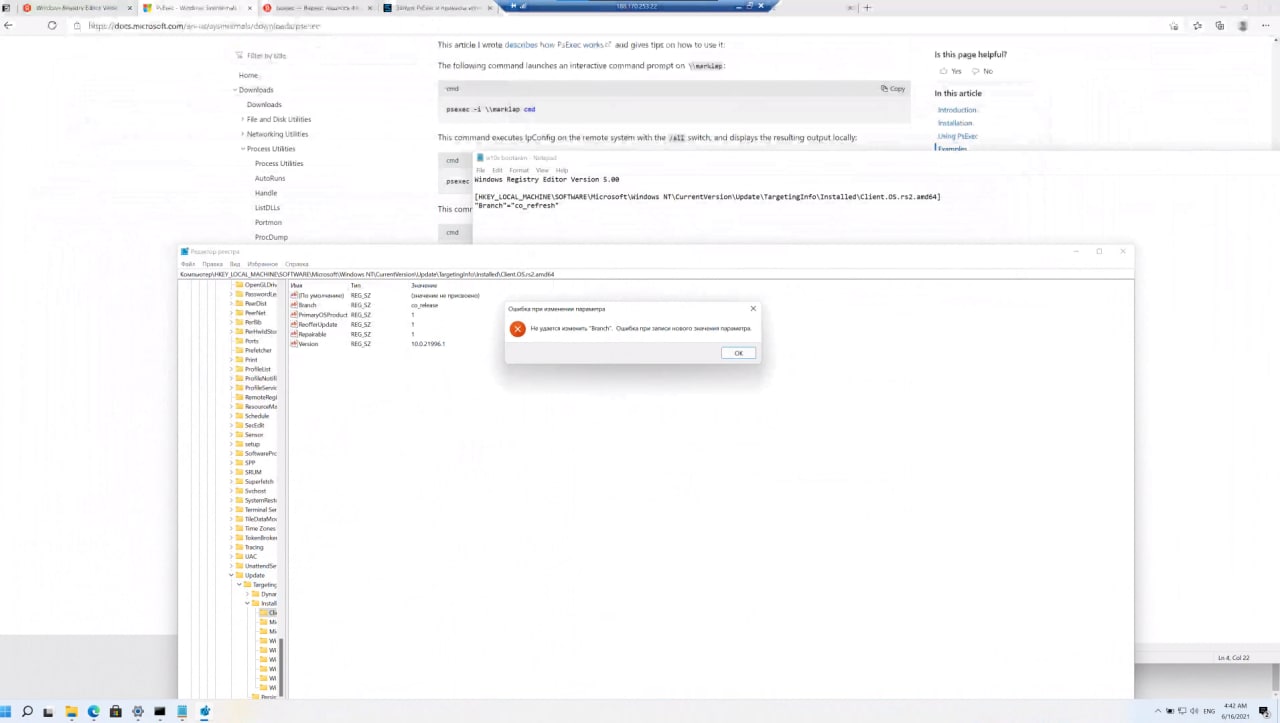The width and height of the screenshot is (1280, 723).
Task: Open the Windows Start menu
Action: [x=6, y=711]
